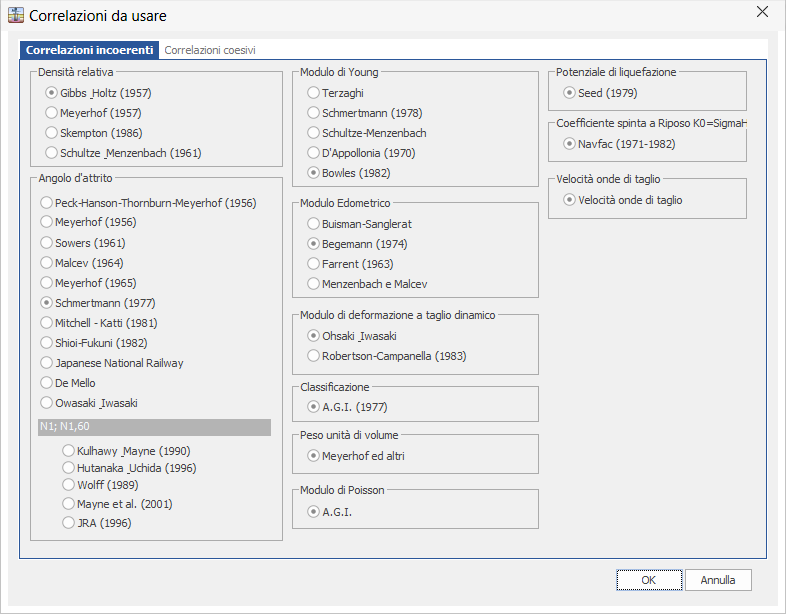Select Terzaghi for Modulo di Young
The width and height of the screenshot is (786, 614).
(x=335, y=93)
